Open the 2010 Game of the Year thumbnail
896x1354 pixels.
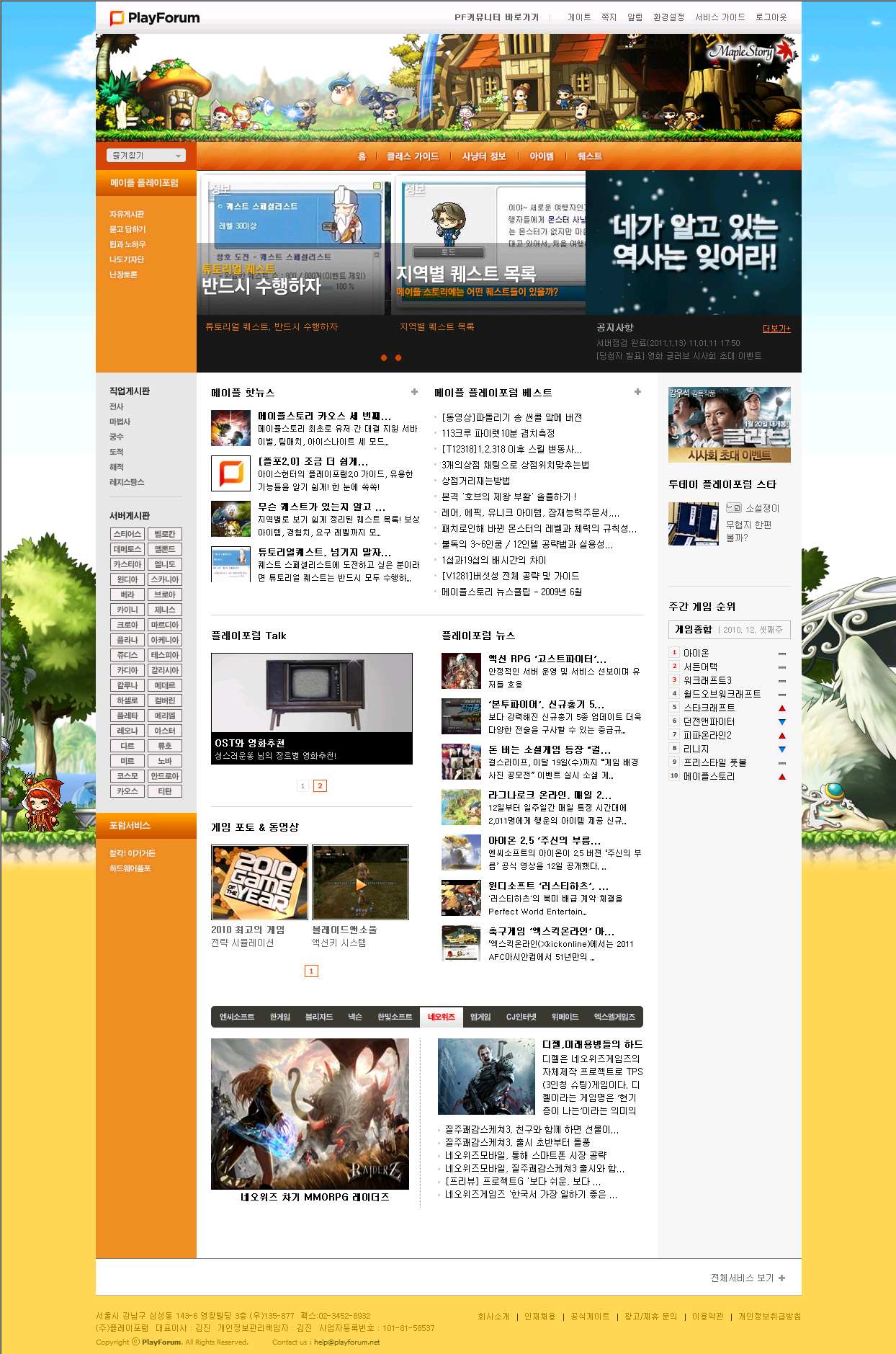[x=259, y=882]
